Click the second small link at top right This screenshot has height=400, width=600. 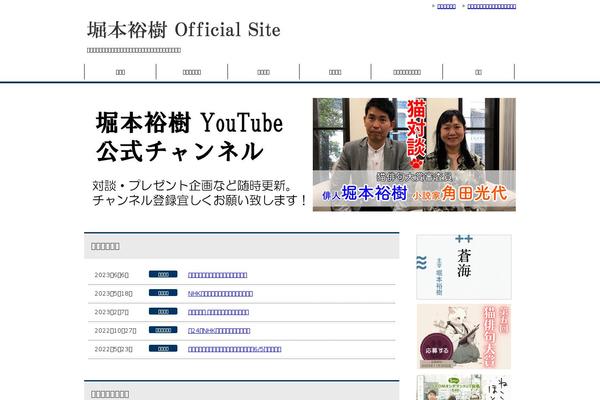[492, 6]
